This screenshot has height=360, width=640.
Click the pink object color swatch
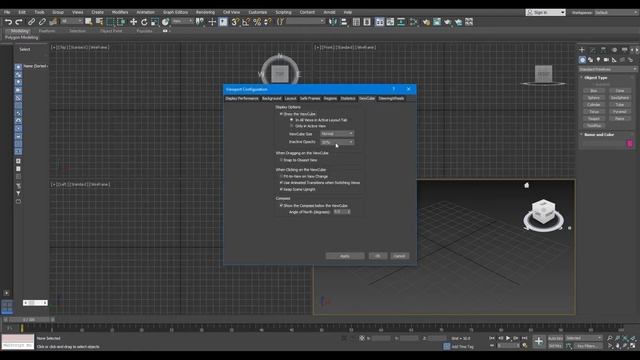tap(630, 143)
